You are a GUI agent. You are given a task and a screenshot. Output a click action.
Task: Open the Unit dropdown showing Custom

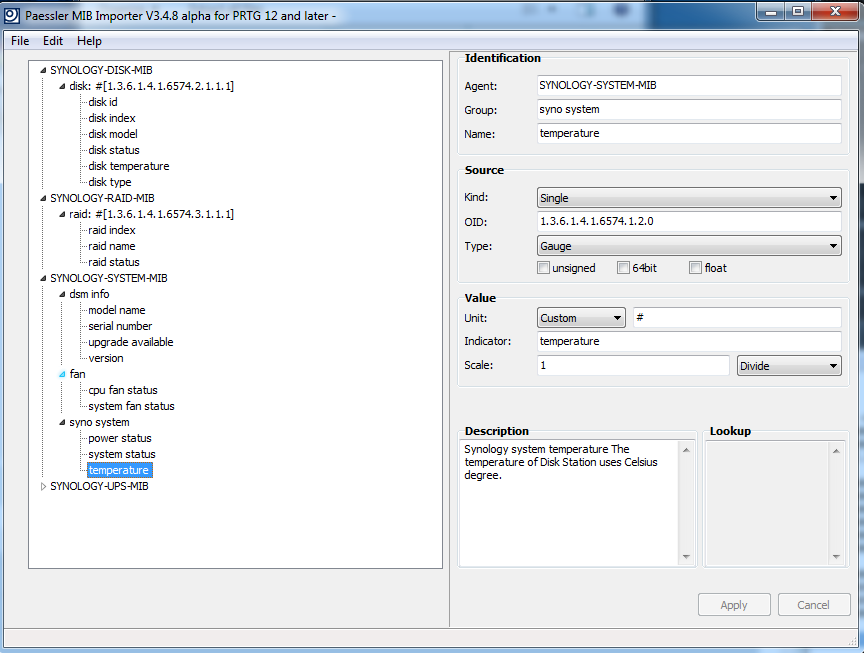[581, 318]
